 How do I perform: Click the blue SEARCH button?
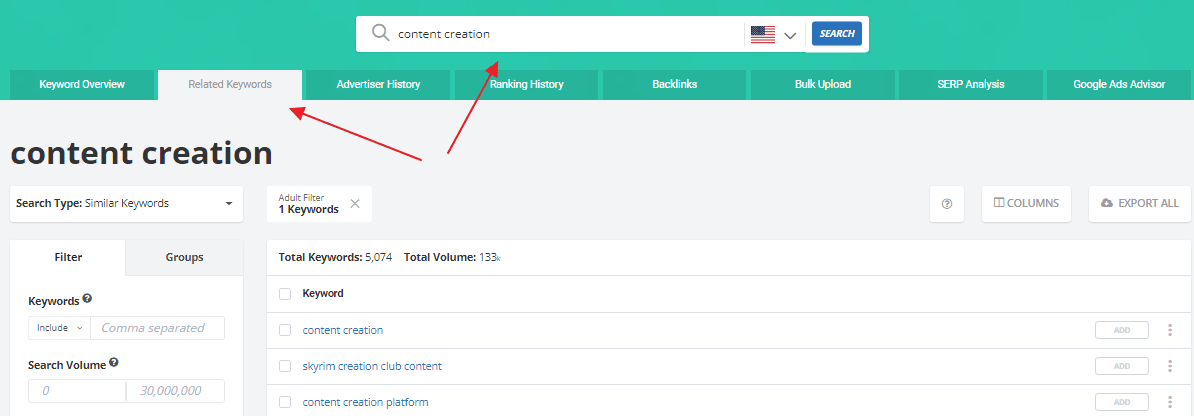click(837, 34)
